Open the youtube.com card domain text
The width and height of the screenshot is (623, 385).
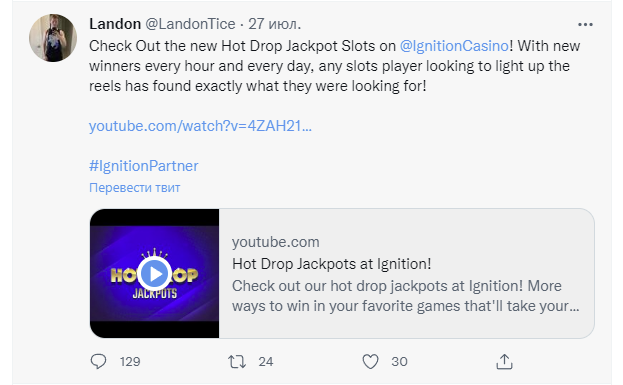click(x=276, y=242)
